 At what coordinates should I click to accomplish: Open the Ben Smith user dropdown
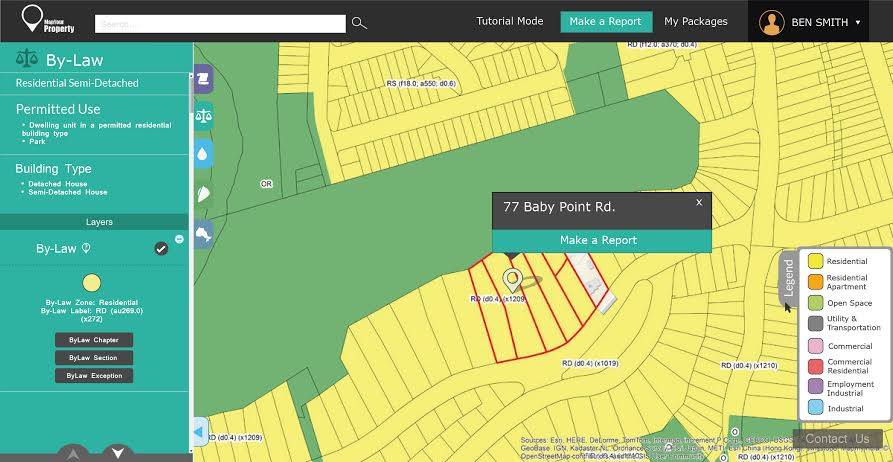(x=811, y=22)
